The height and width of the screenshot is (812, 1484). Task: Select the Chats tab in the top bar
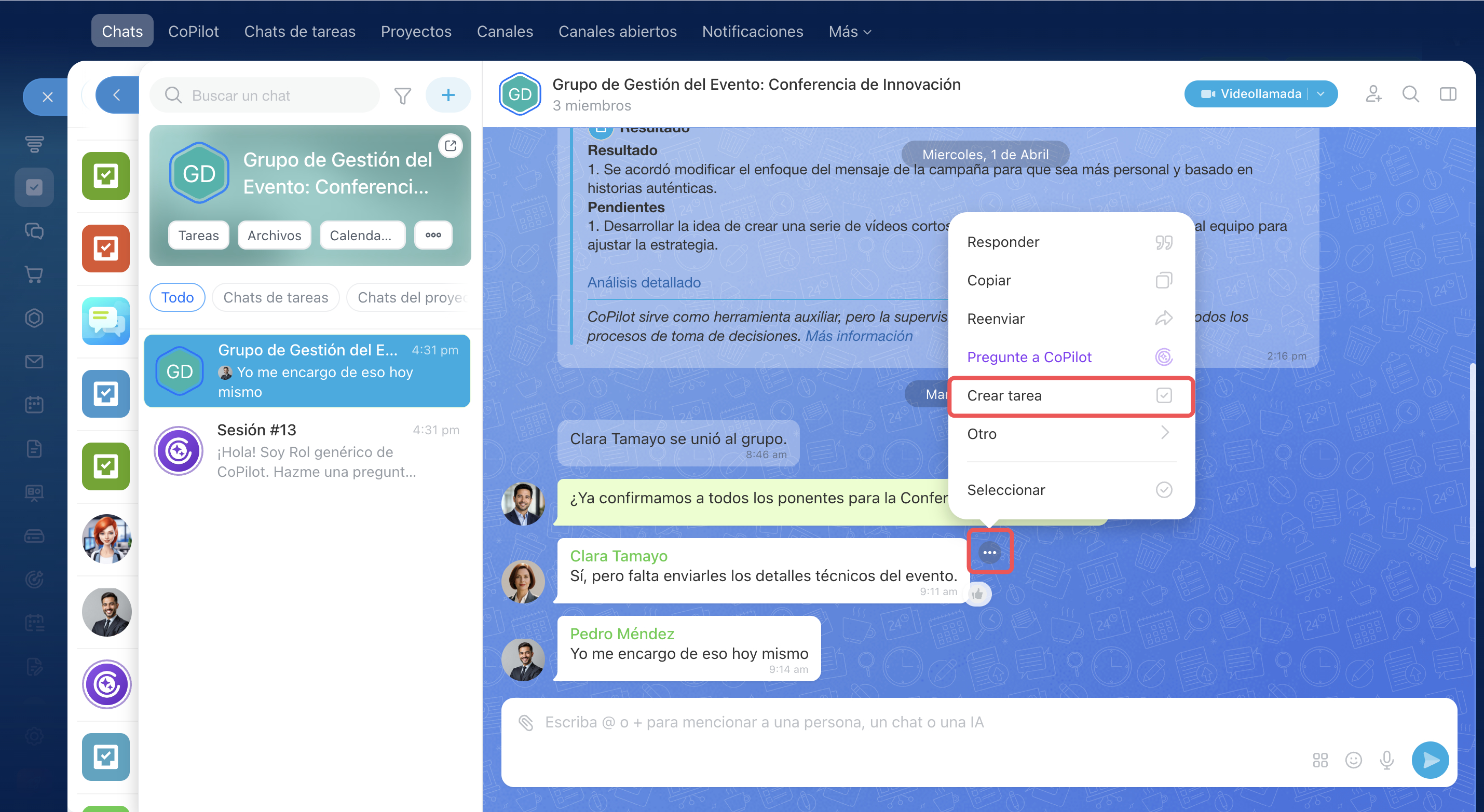pyautogui.click(x=122, y=31)
